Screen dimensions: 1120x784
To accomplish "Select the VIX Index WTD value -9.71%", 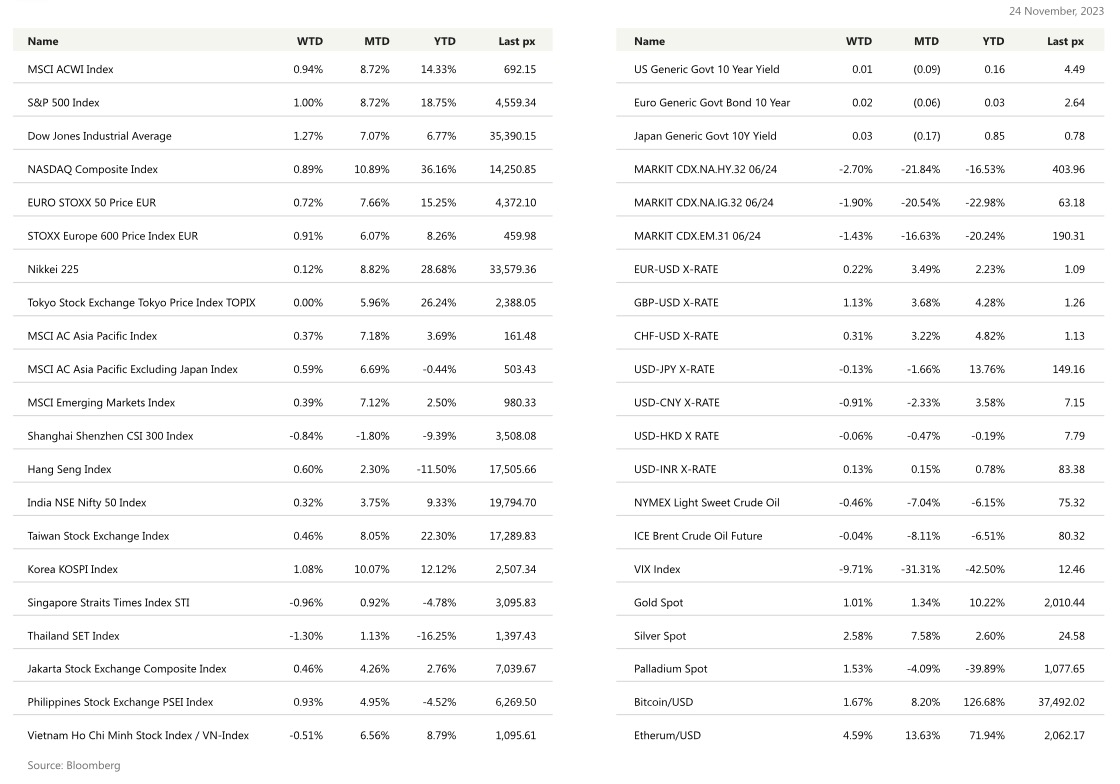I will point(855,569).
